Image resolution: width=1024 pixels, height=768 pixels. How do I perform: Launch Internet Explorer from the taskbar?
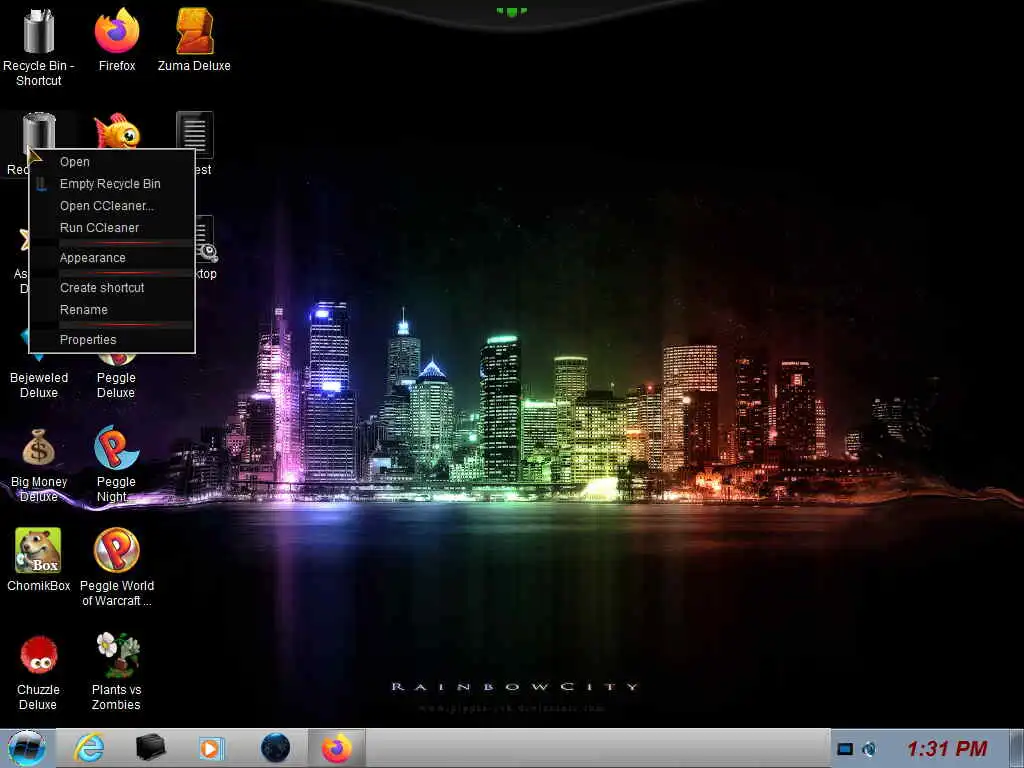(x=89, y=748)
